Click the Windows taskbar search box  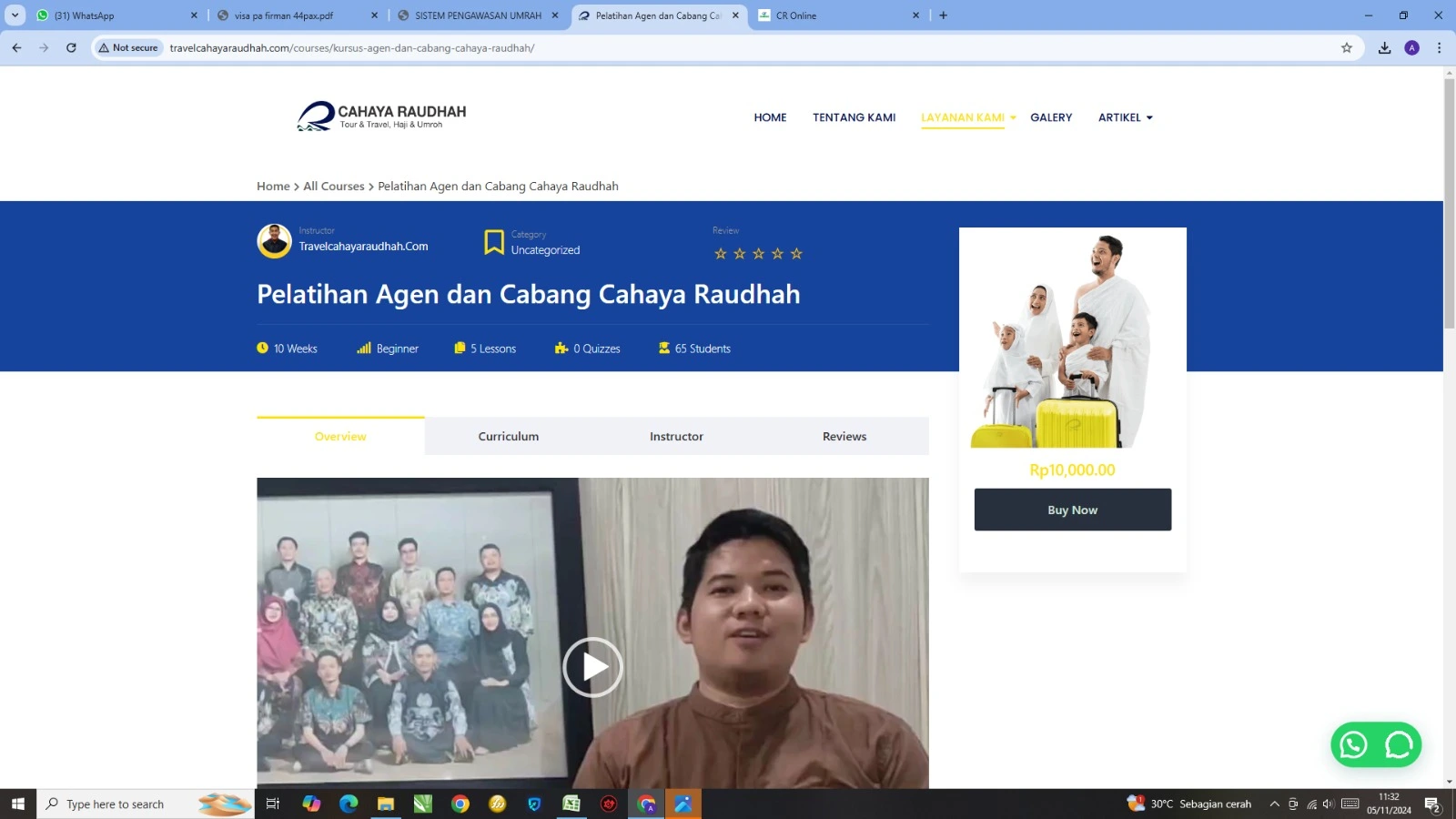click(146, 804)
